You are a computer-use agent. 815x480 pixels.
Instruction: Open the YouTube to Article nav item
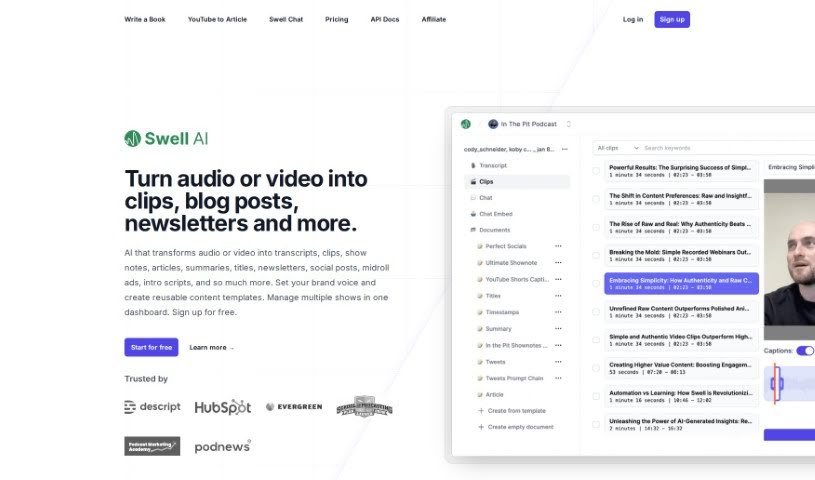[x=217, y=19]
